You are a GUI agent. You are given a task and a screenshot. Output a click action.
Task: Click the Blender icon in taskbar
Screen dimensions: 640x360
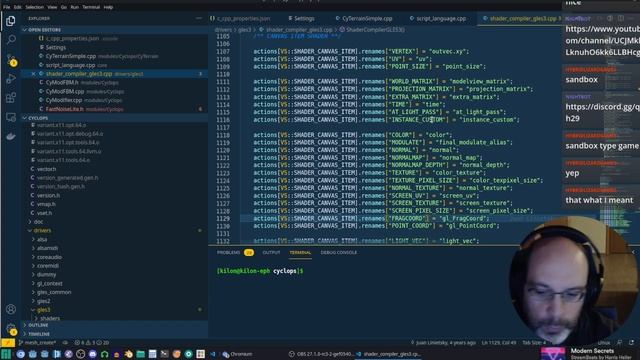click(x=129, y=354)
